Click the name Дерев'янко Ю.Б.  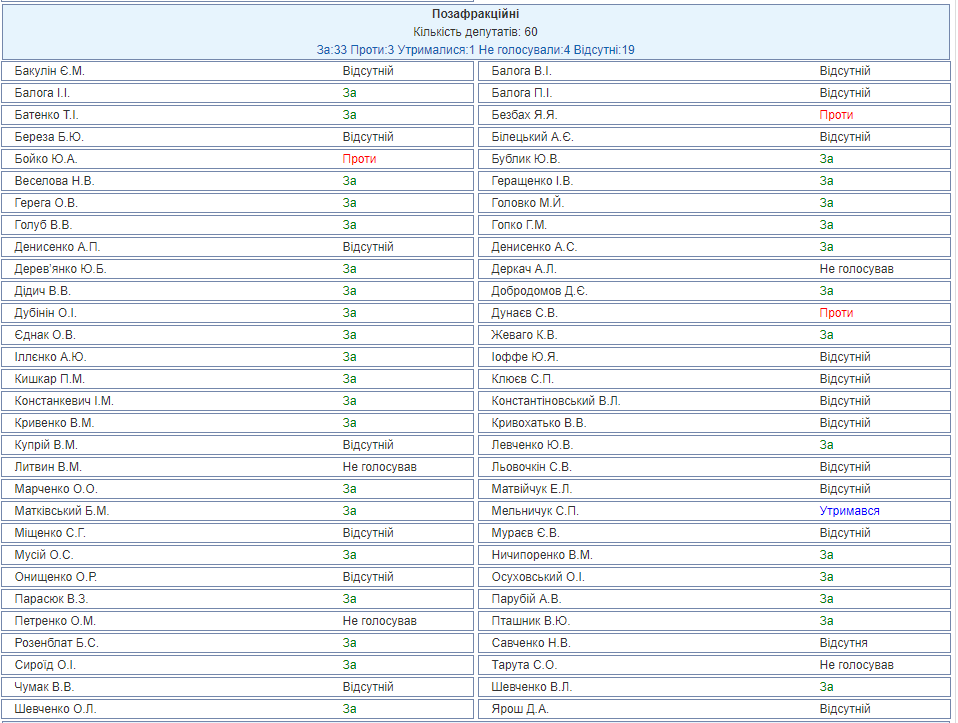[60, 269]
